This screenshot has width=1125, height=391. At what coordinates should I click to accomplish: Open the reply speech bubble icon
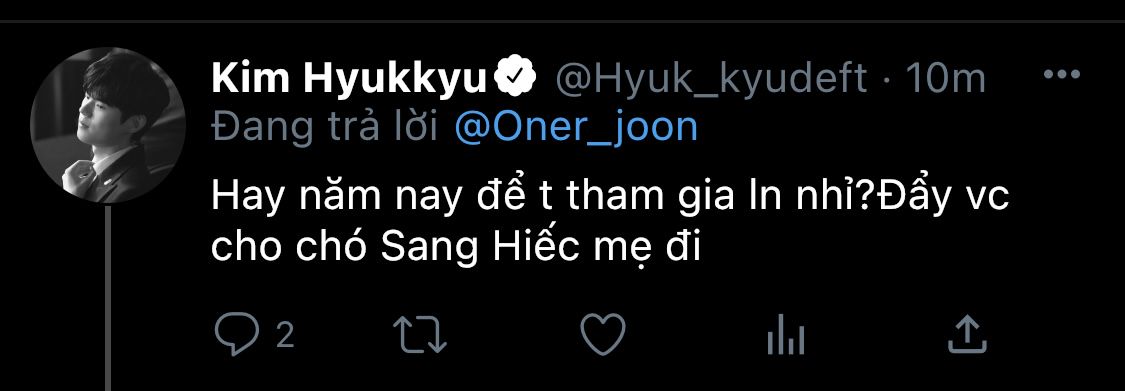coord(237,336)
